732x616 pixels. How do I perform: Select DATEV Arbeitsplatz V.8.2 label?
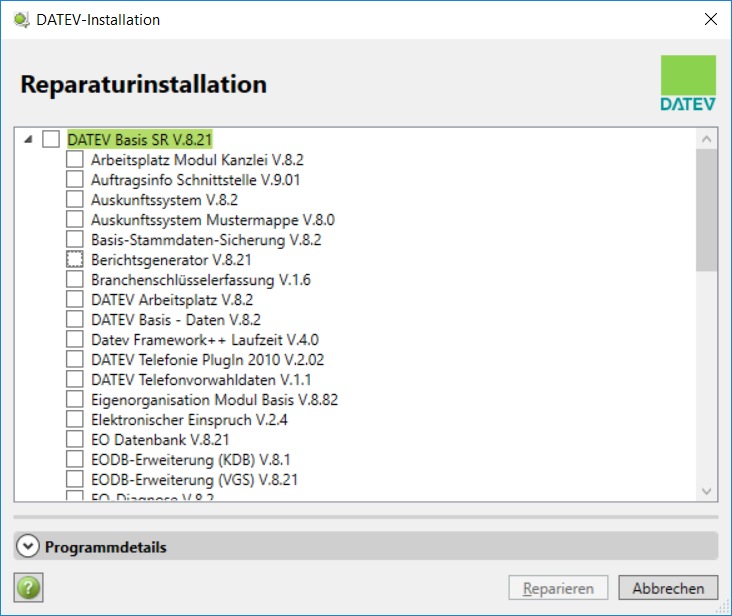[172, 300]
